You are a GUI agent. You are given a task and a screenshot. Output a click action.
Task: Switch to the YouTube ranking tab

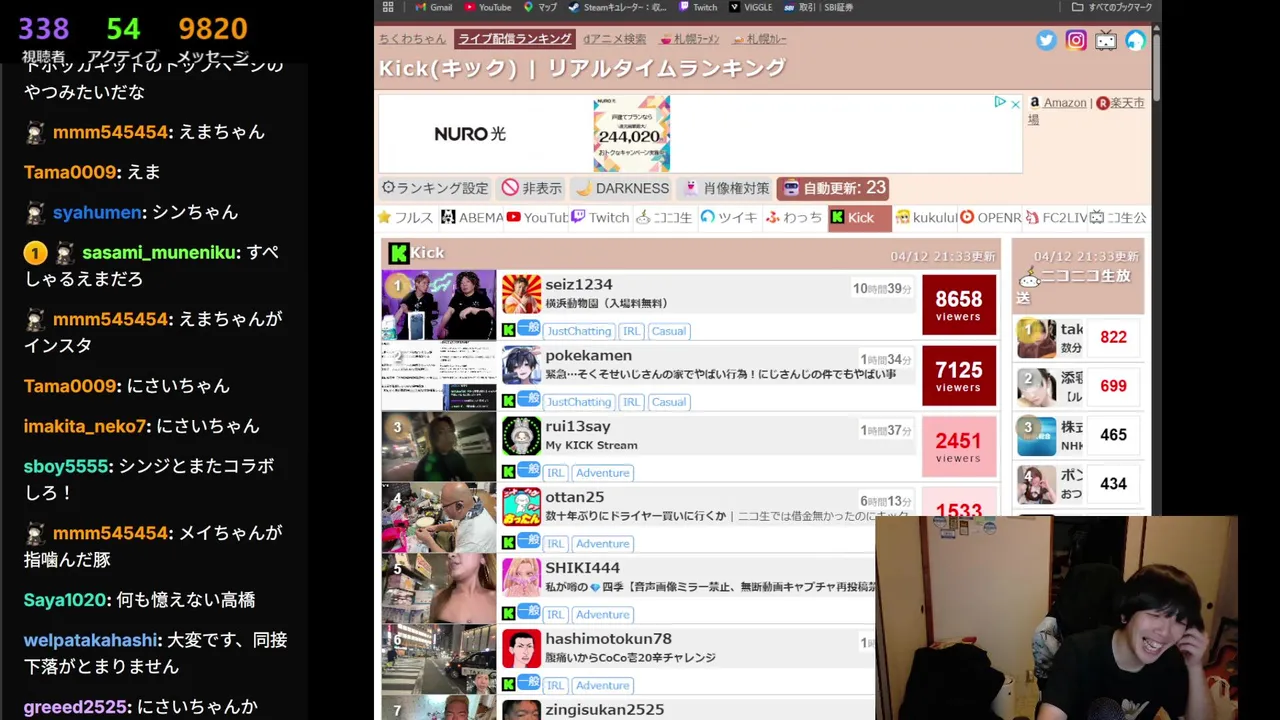537,217
